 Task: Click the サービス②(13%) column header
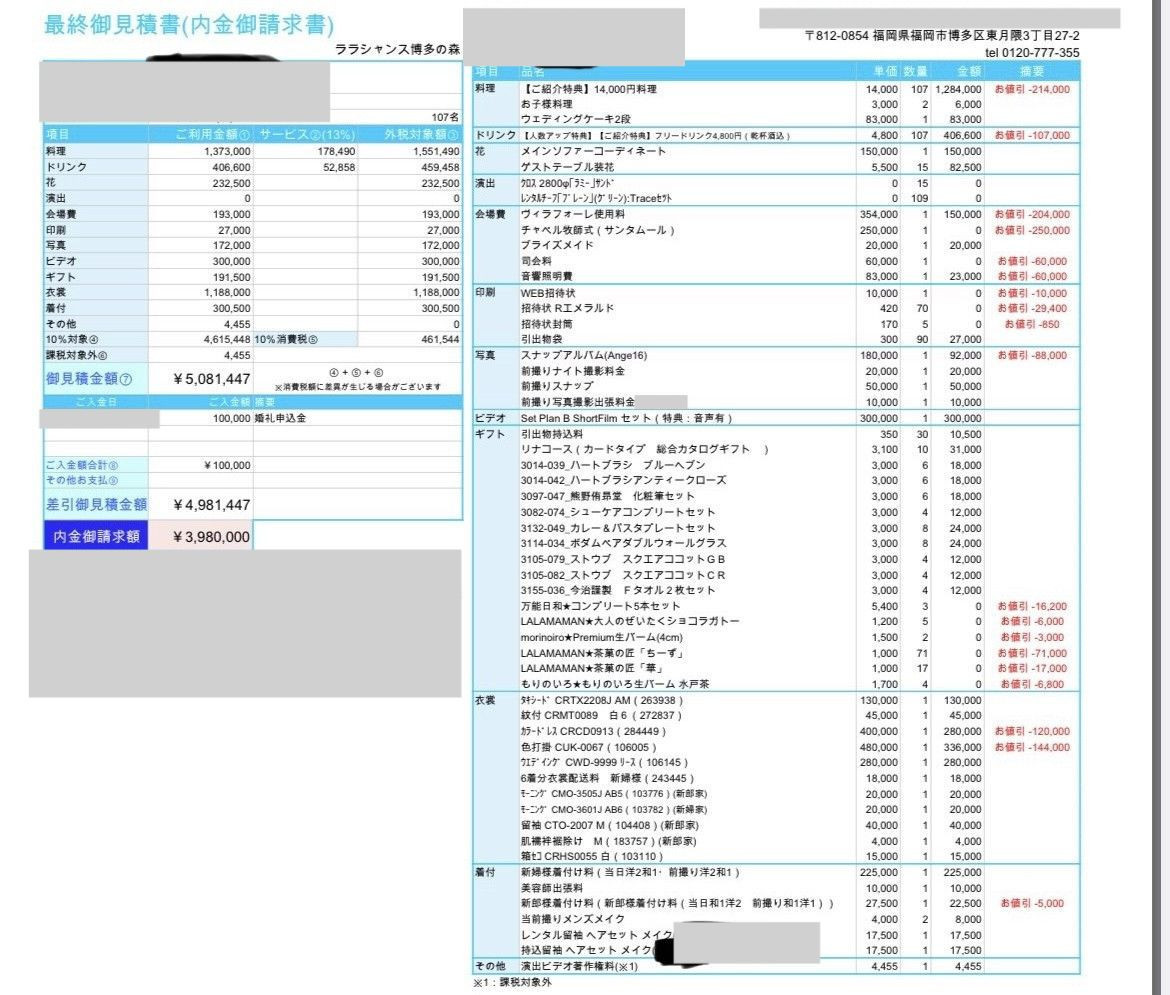[x=307, y=134]
